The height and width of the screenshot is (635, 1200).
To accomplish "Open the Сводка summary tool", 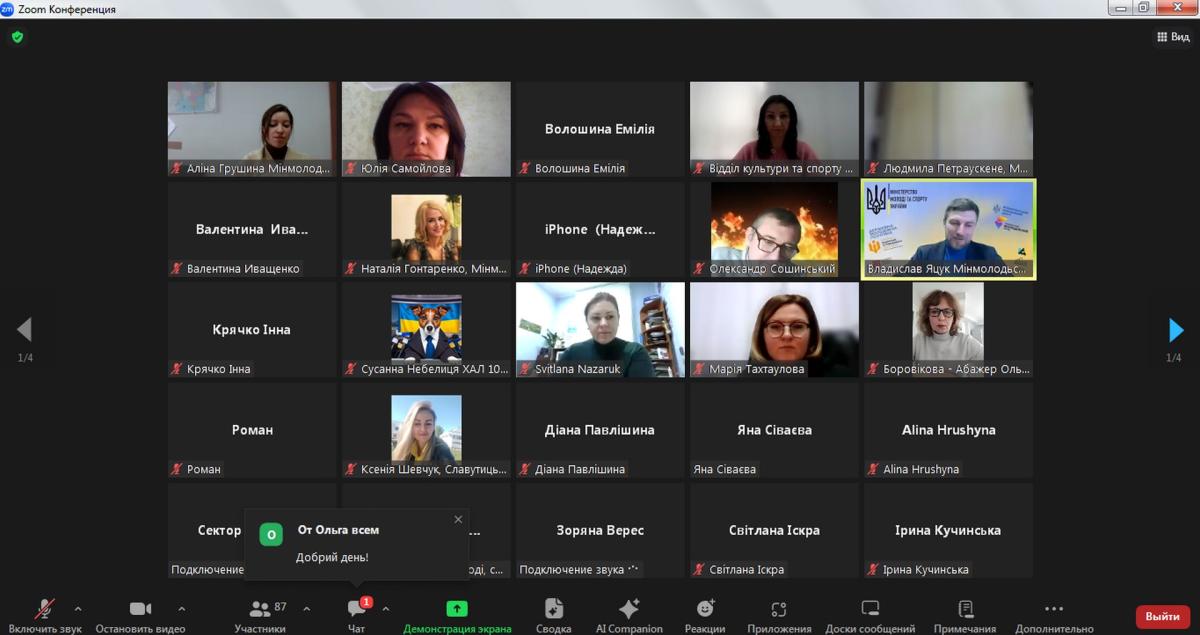I will point(553,615).
